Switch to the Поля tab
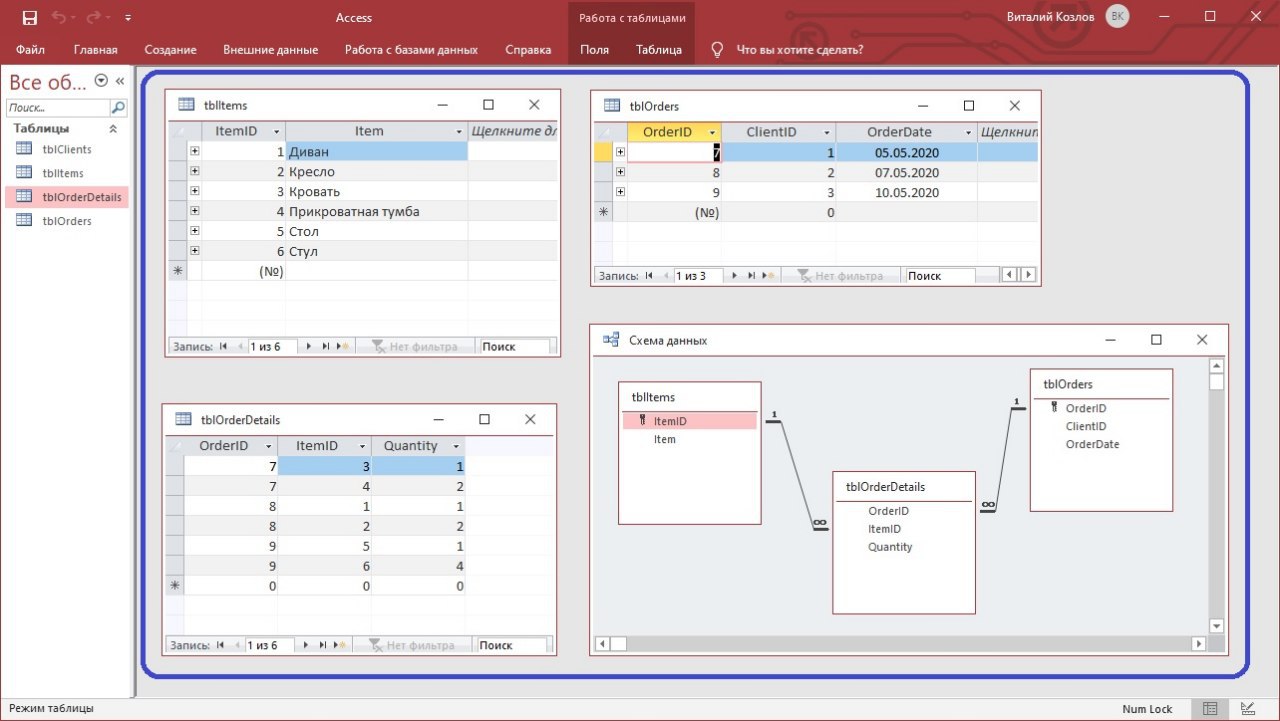1280x721 pixels. click(x=594, y=50)
